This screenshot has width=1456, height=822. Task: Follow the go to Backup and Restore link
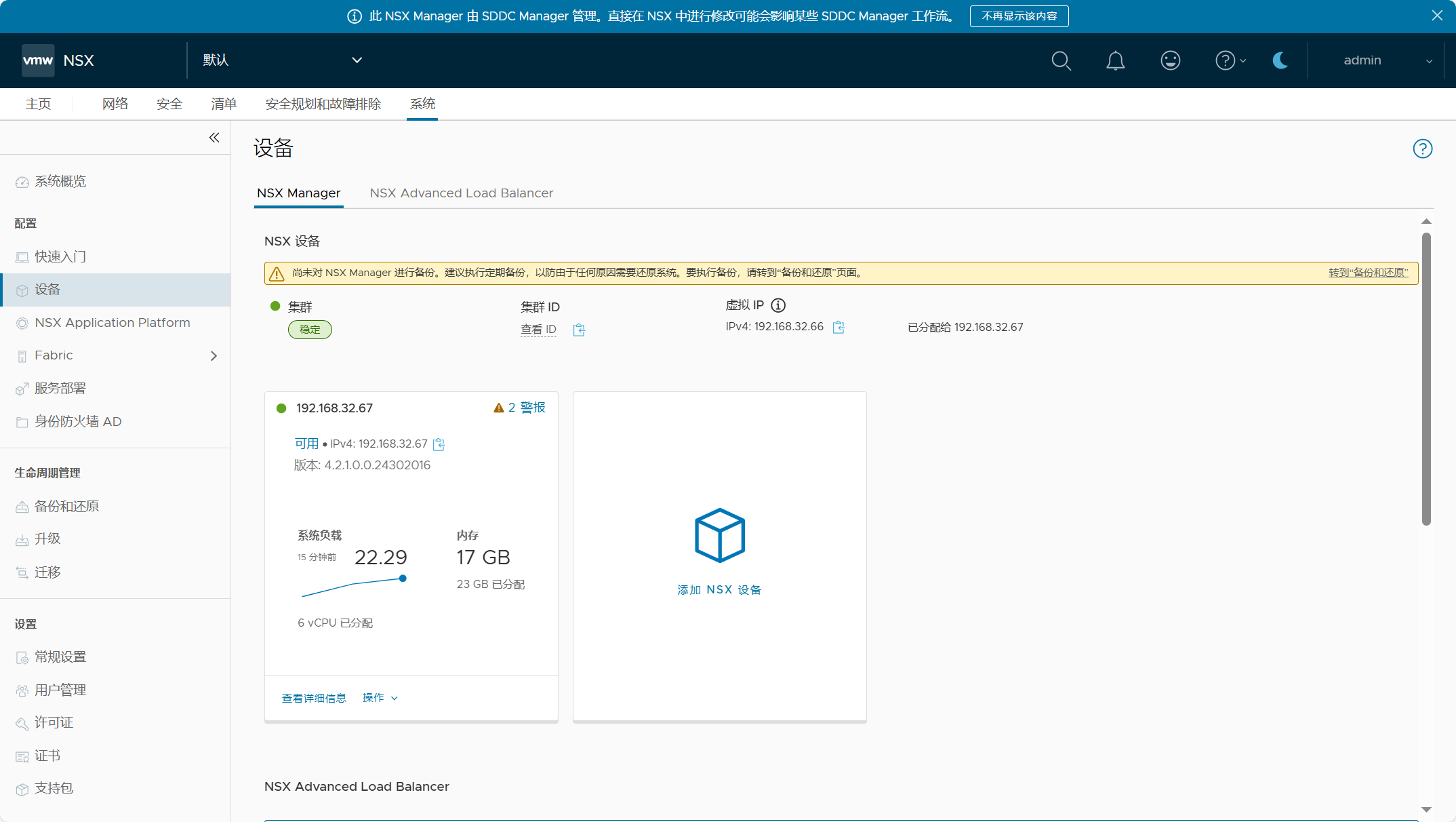coord(1368,273)
